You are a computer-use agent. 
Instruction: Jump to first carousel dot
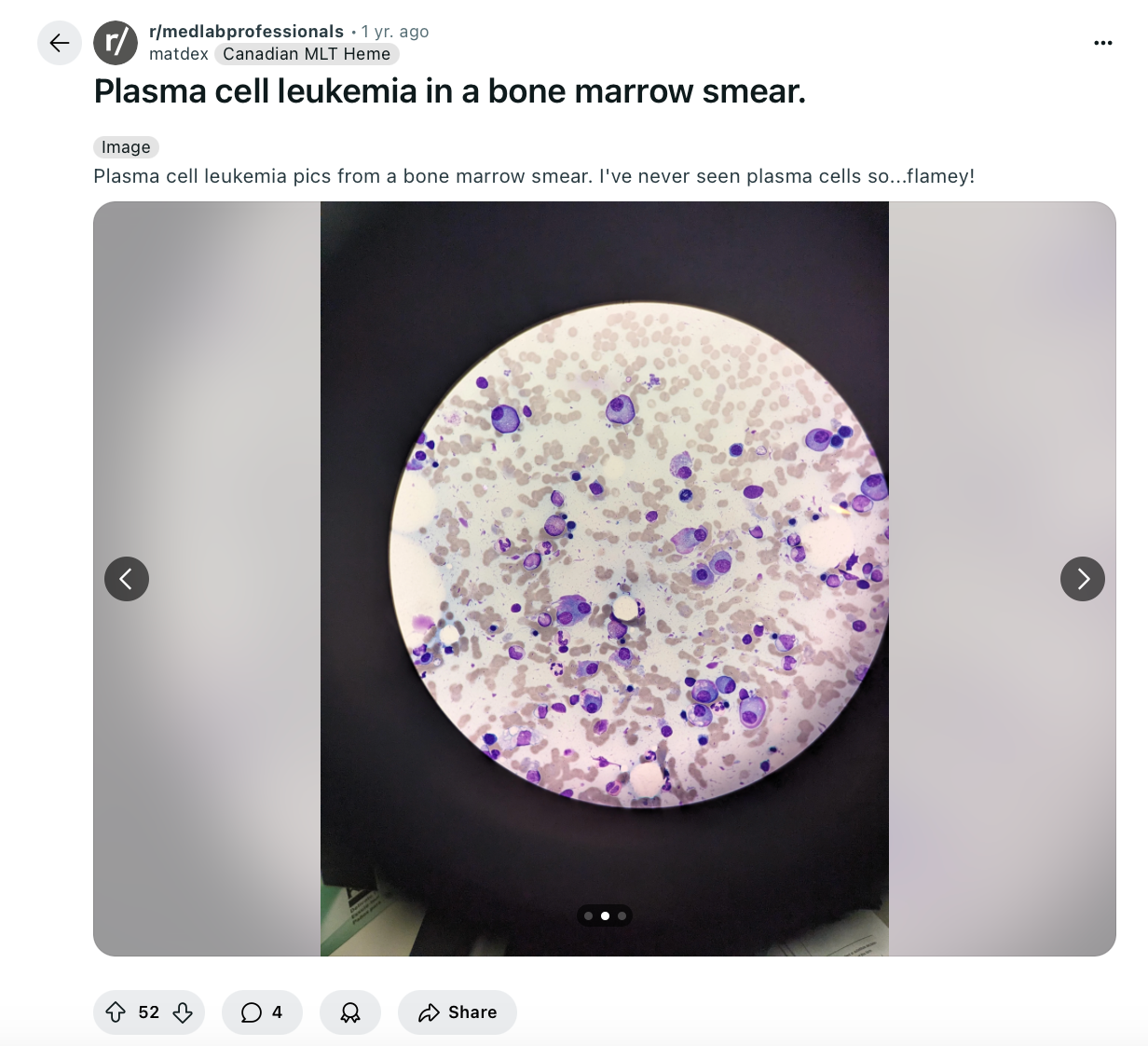588,916
